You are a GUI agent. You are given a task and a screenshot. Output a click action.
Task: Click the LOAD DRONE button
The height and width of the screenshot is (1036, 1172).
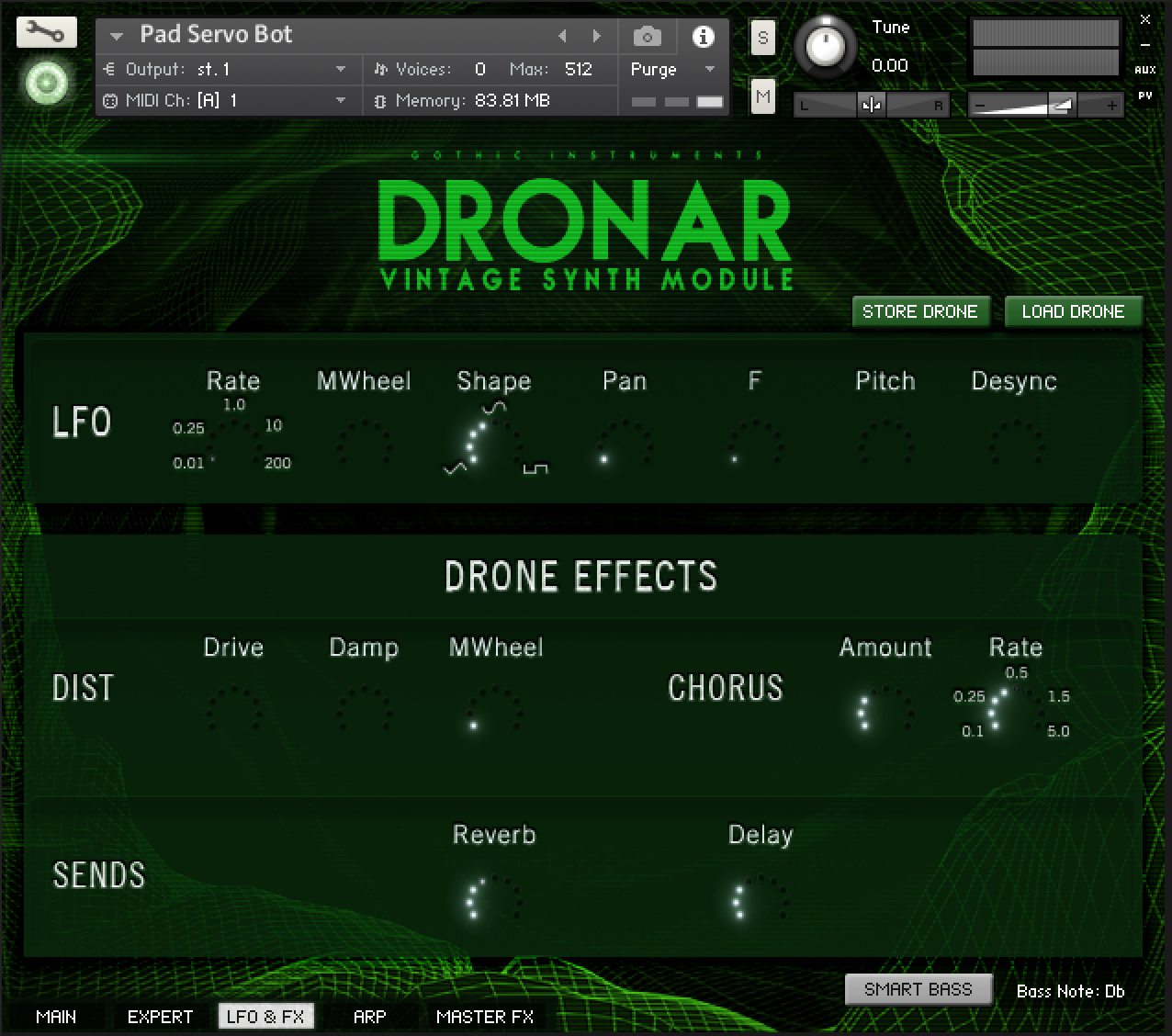1072,311
